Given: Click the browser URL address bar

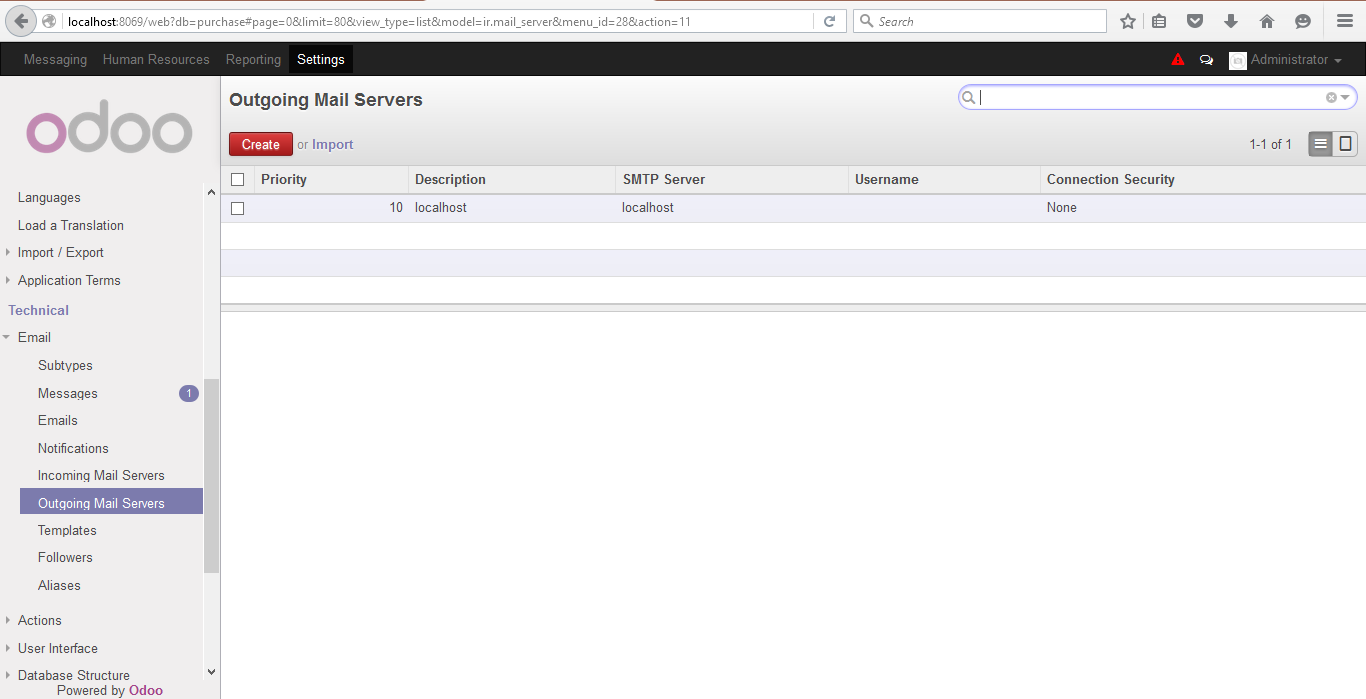Looking at the screenshot, I should pos(440,21).
